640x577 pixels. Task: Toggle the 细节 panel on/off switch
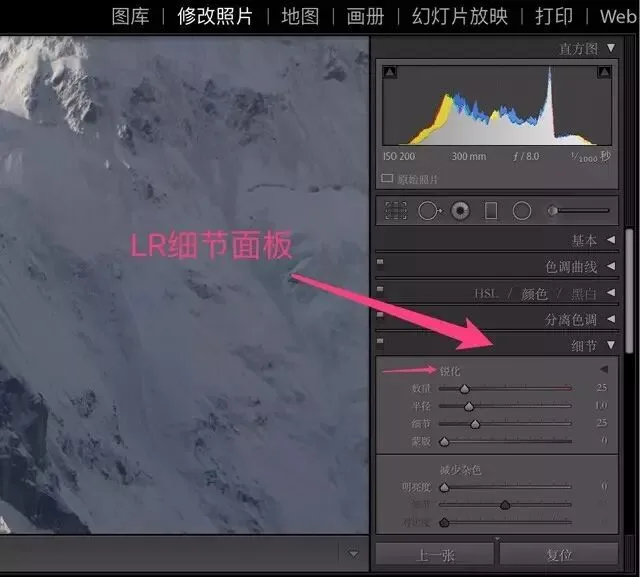pyautogui.click(x=380, y=341)
